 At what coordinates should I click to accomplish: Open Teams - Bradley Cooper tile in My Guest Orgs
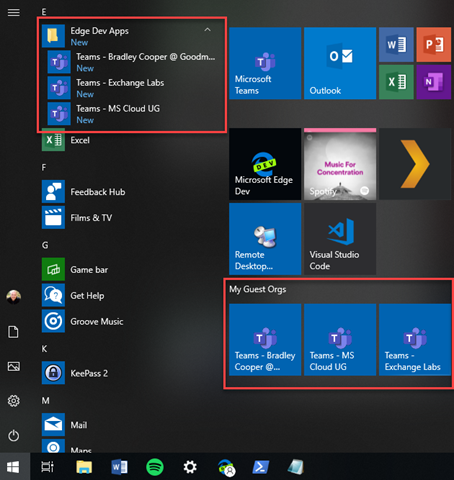pyautogui.click(x=265, y=340)
